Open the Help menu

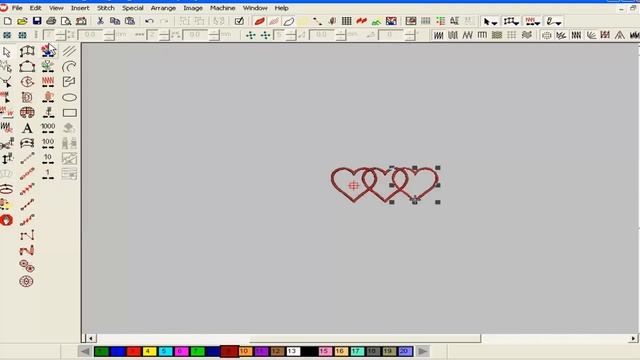[281, 8]
